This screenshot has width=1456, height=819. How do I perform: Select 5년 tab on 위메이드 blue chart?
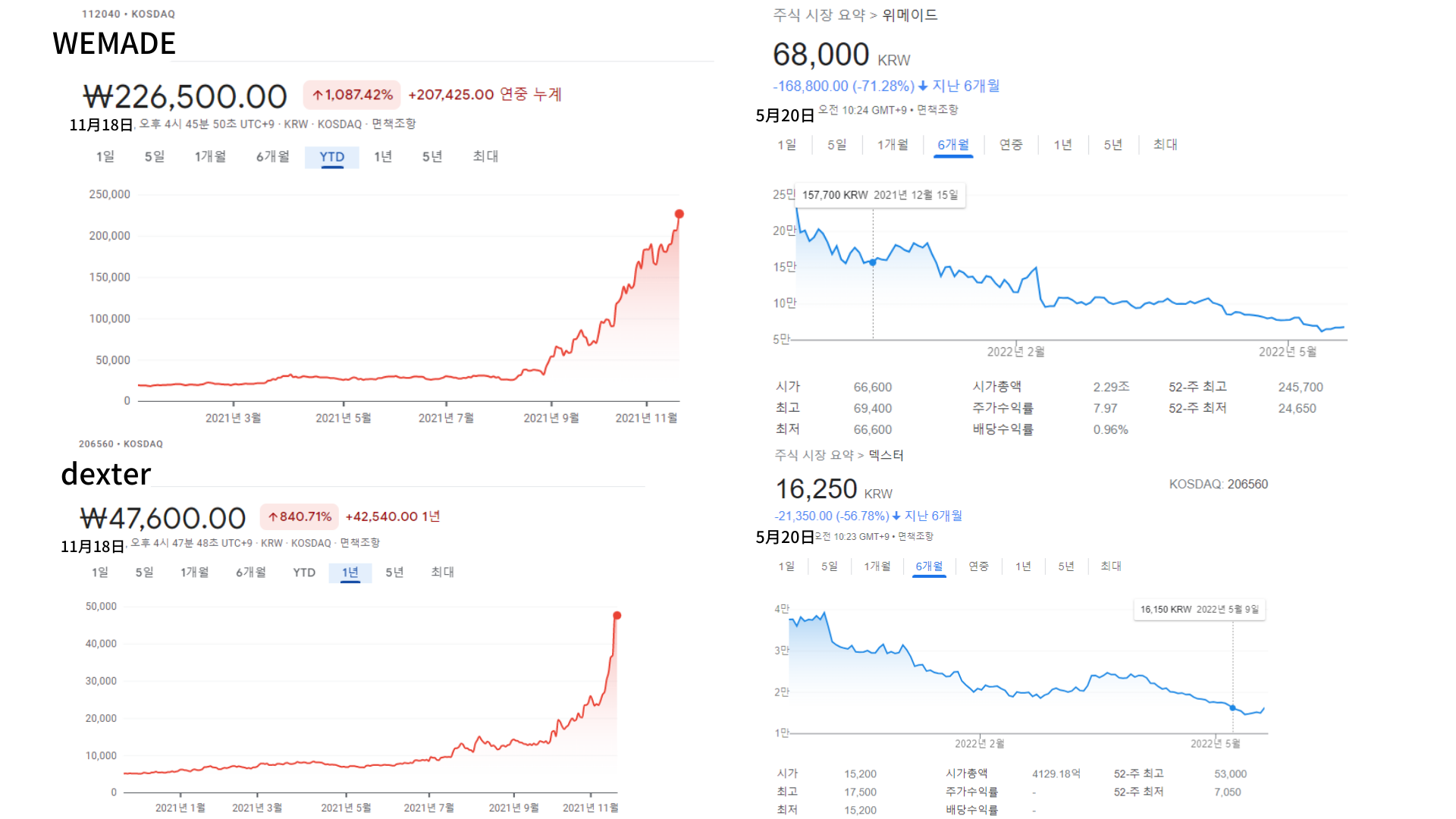point(1113,145)
